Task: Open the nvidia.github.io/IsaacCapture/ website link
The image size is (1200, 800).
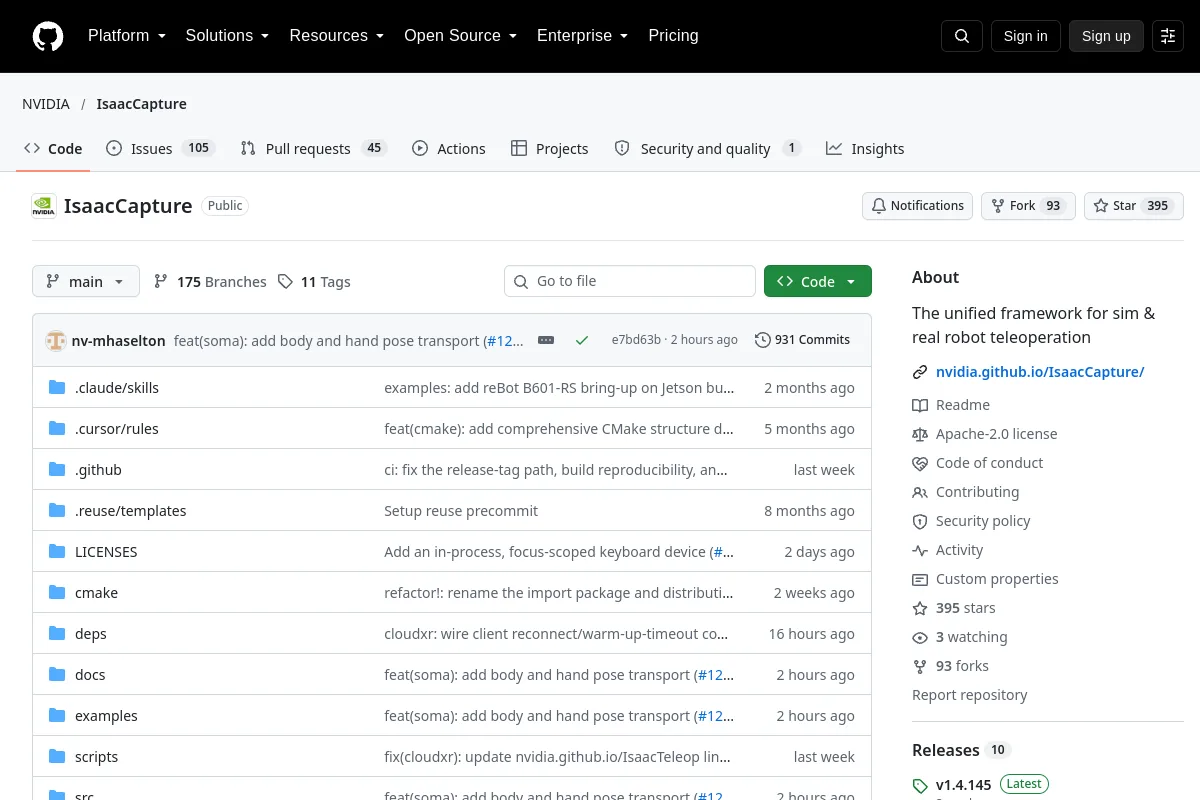Action: tap(1040, 372)
